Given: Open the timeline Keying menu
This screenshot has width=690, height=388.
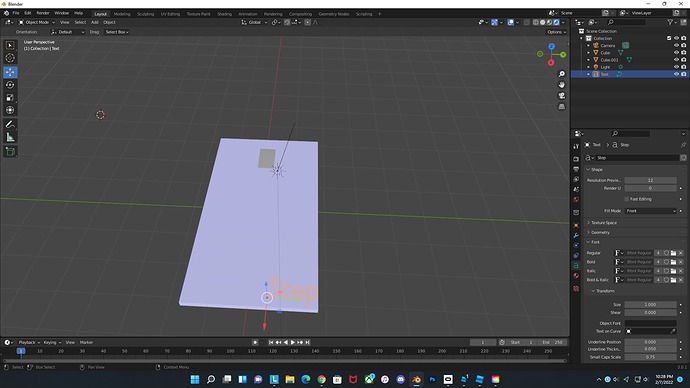Looking at the screenshot, I should coord(52,342).
